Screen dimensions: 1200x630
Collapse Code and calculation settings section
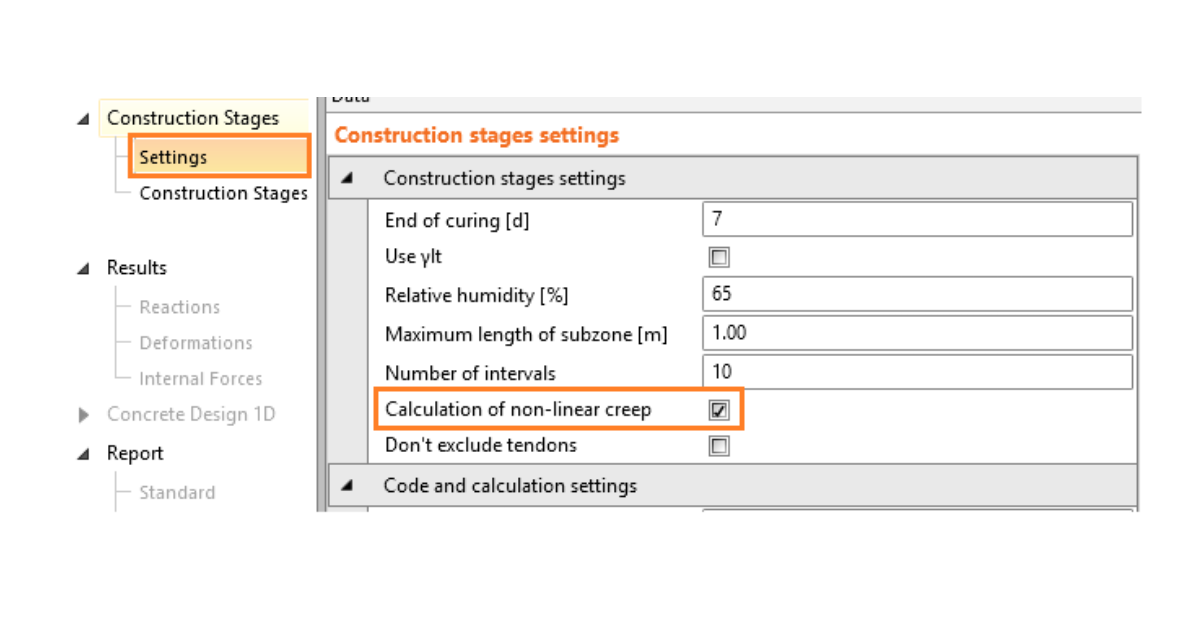click(347, 486)
